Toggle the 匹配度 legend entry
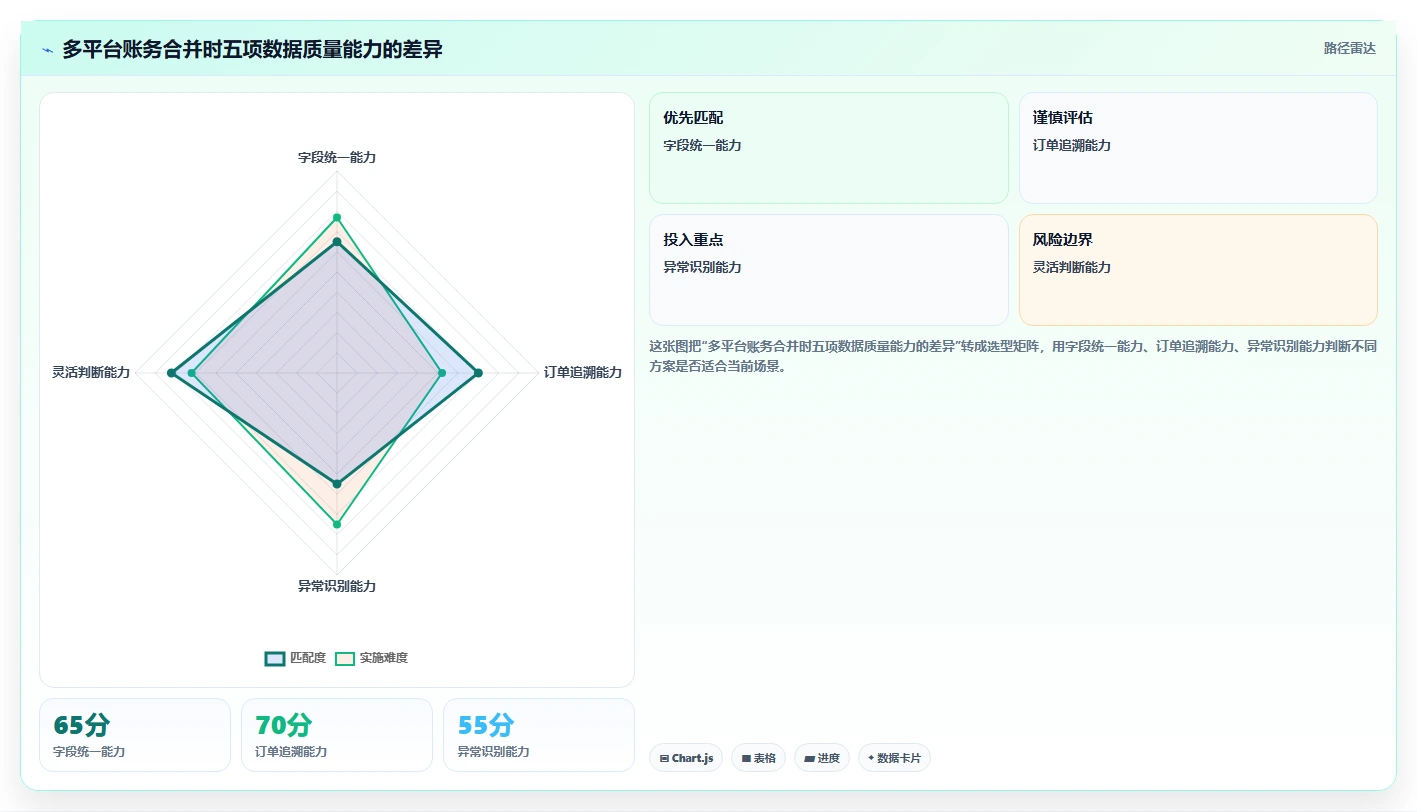 point(296,658)
